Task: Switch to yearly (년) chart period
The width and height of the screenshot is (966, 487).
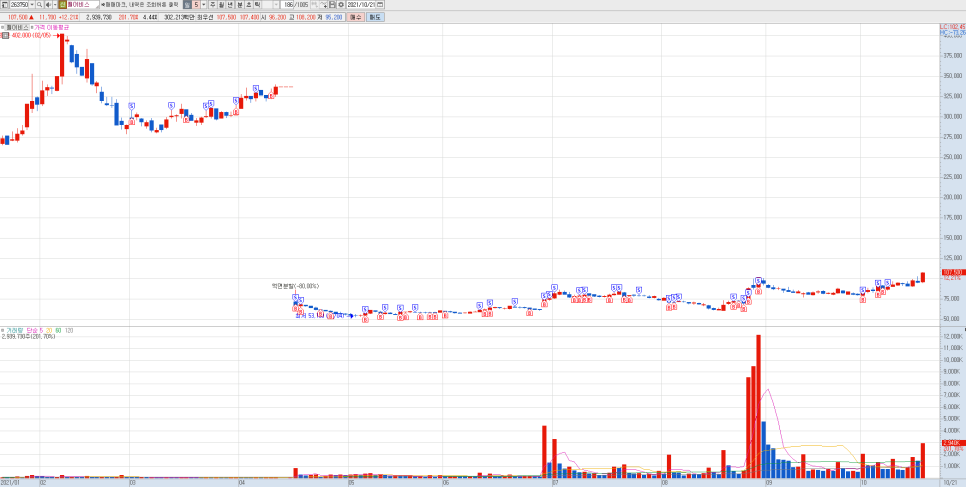Action: 230,4
